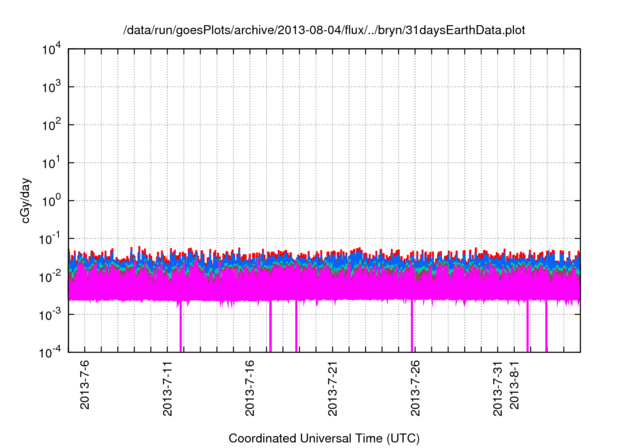Viewport: 640px width, 448px height.
Task: Click the 2013-7-16 date label
Action: click(x=249, y=388)
